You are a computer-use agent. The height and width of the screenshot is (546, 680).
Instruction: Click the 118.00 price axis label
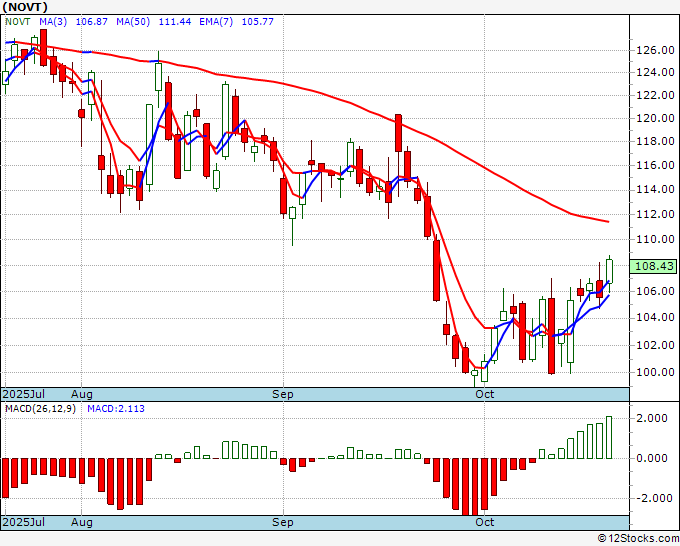[655, 141]
